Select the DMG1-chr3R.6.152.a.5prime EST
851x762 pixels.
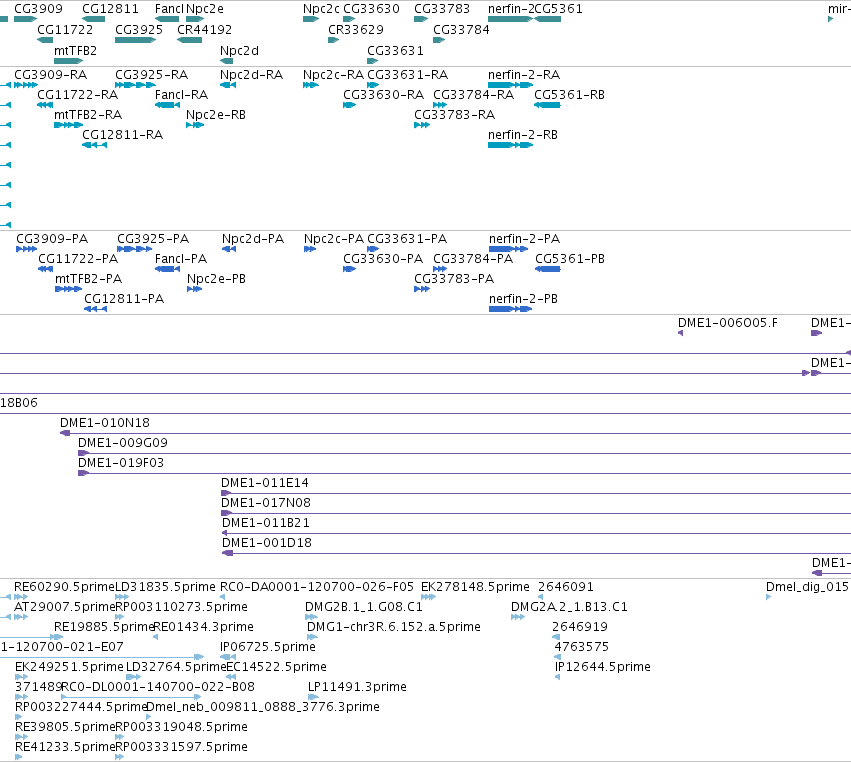pos(312,637)
